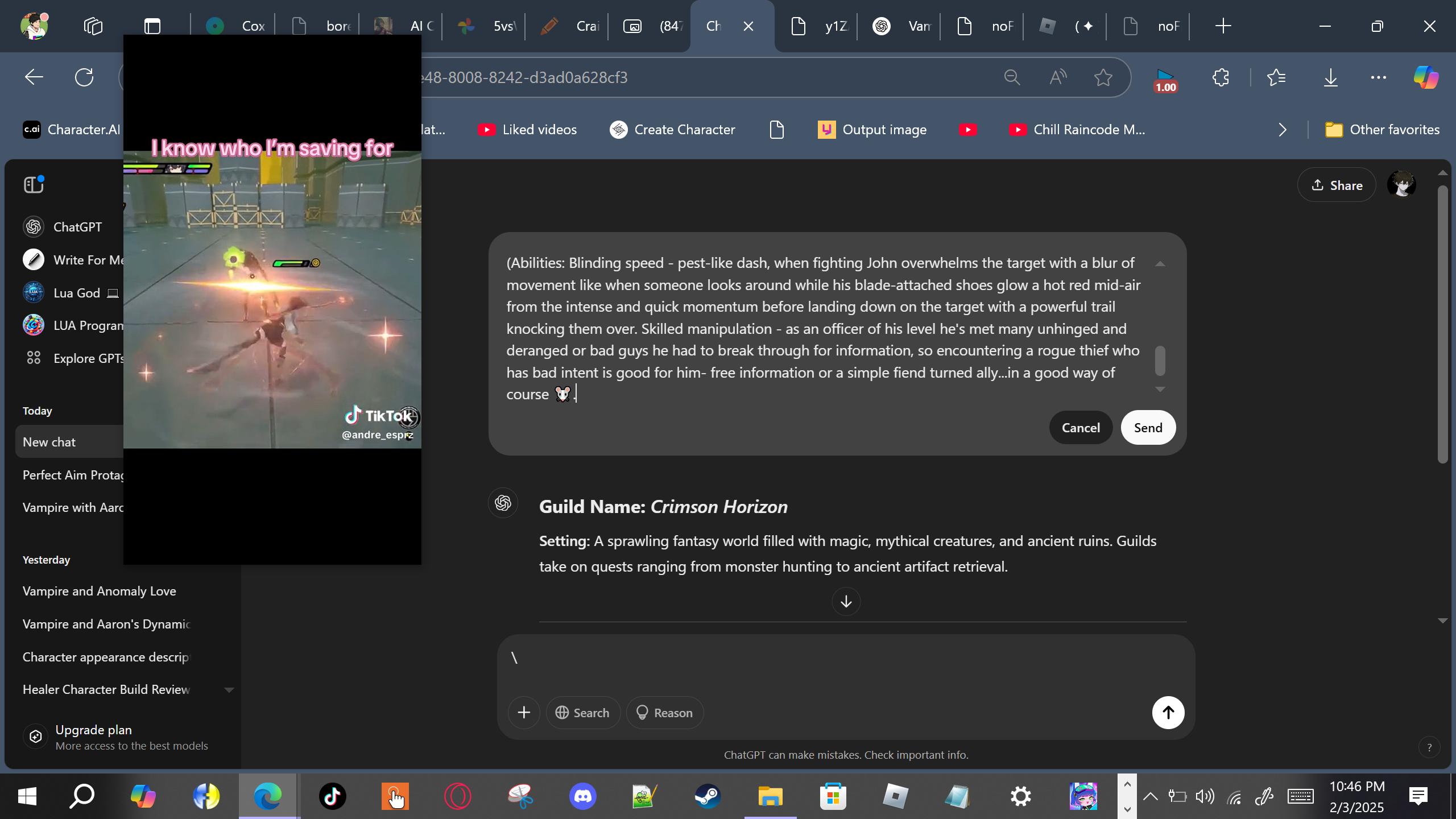Click the zoom out magnifier in the address bar
Screen dimensions: 1456x819
1012,77
